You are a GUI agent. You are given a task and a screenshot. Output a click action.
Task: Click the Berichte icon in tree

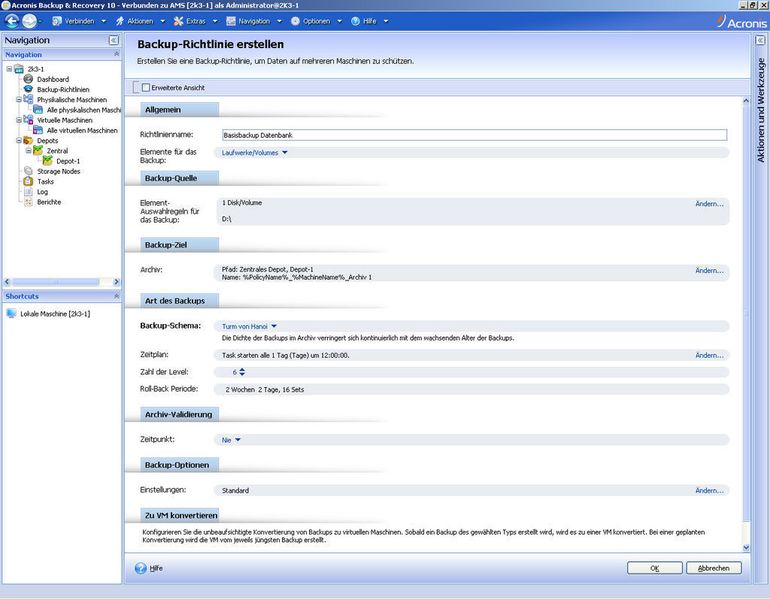(28, 202)
